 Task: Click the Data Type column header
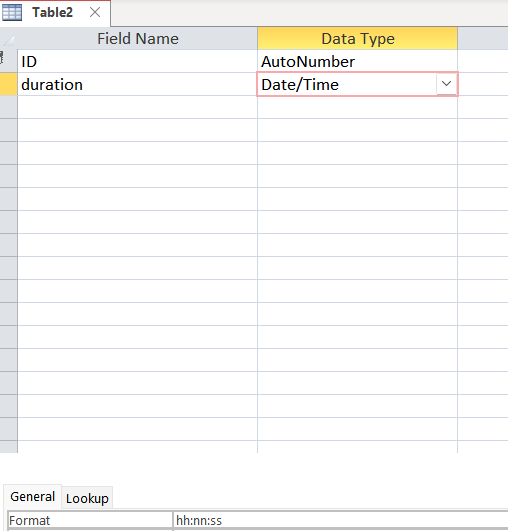358,38
